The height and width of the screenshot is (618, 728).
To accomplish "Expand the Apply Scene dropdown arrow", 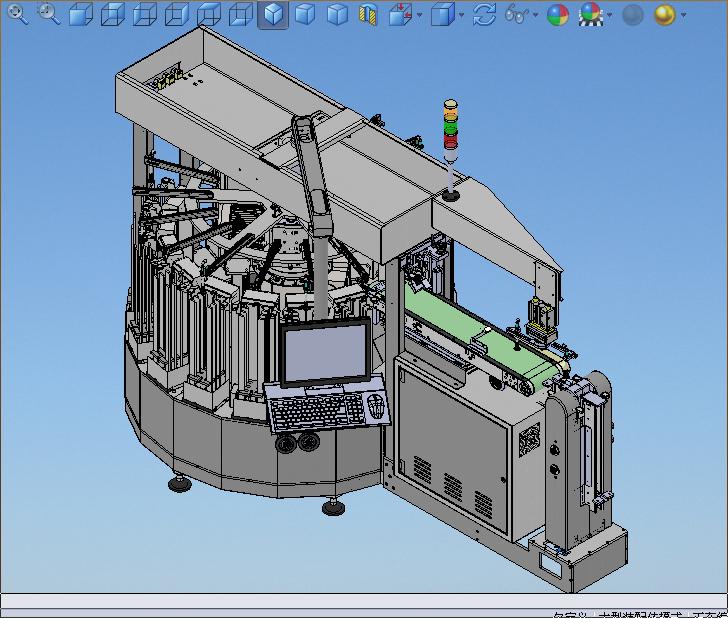I will [609, 15].
